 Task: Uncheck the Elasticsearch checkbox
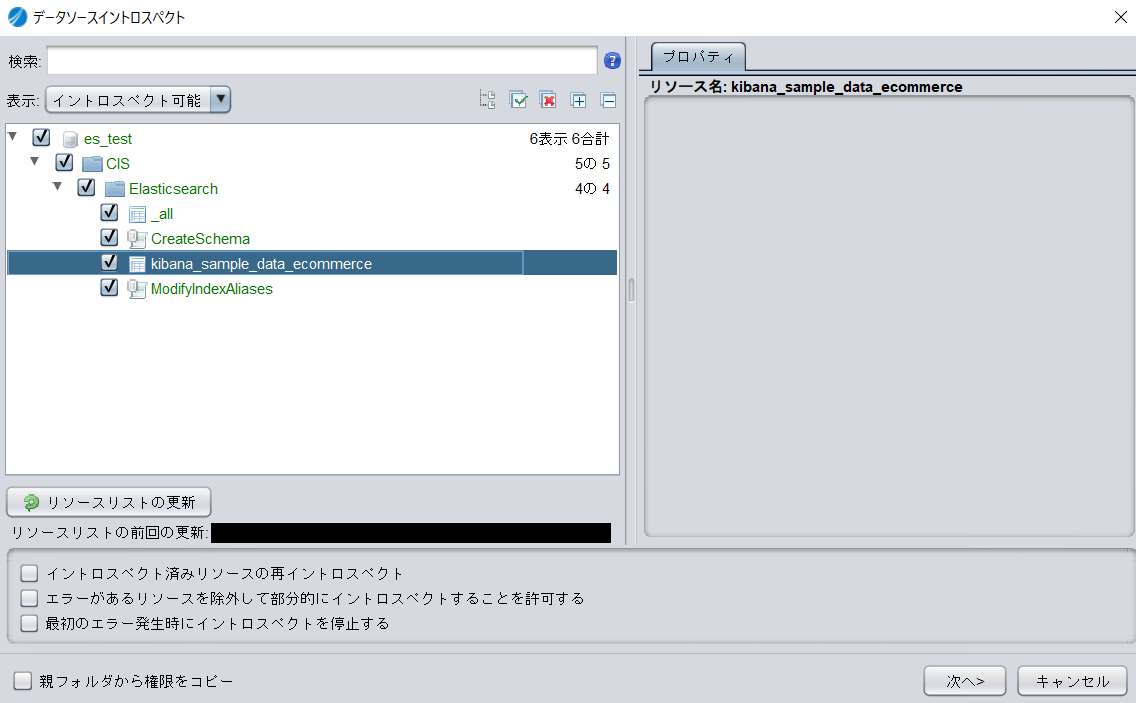(x=86, y=188)
